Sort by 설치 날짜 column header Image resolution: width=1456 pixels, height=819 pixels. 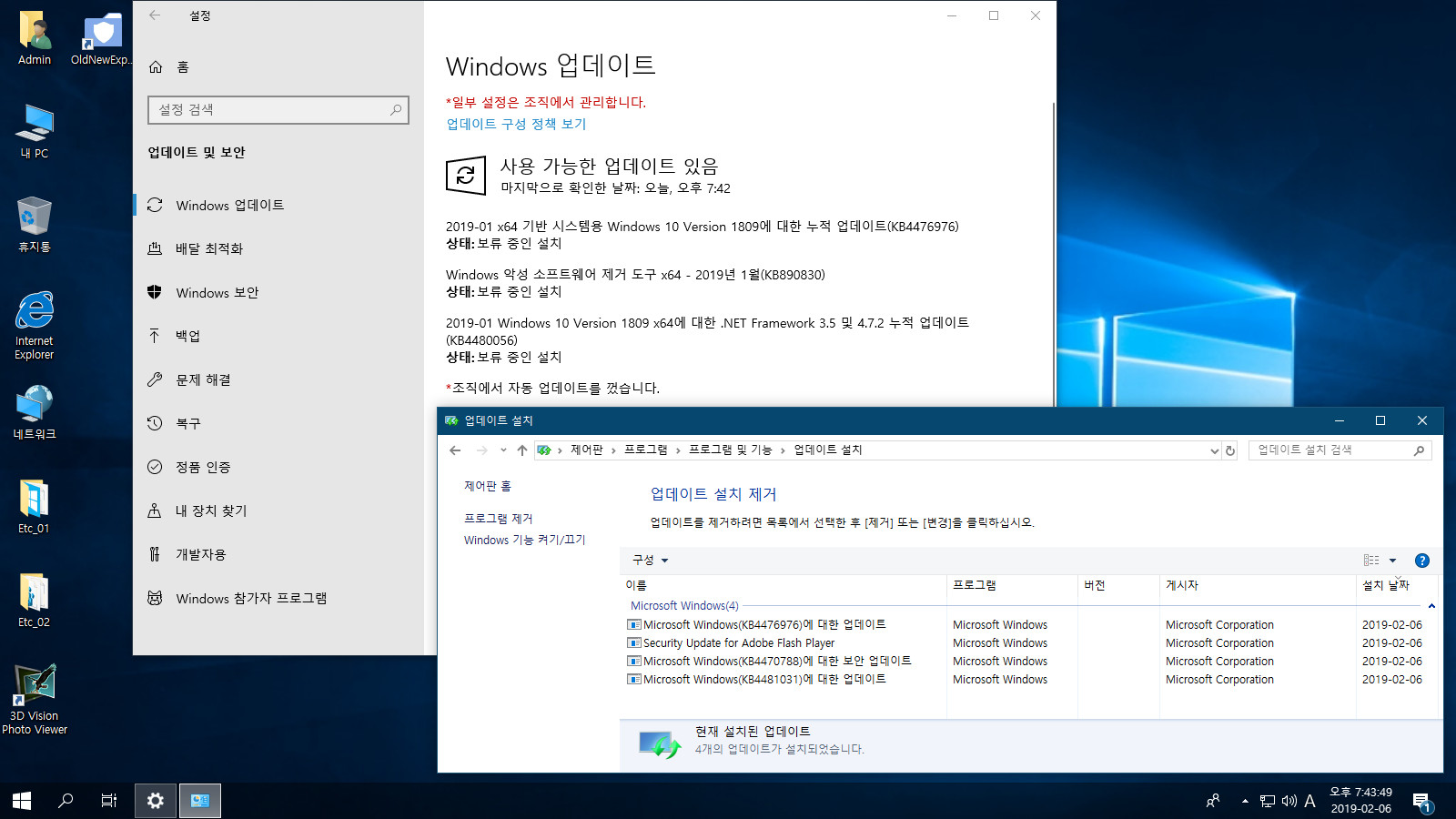(1397, 585)
